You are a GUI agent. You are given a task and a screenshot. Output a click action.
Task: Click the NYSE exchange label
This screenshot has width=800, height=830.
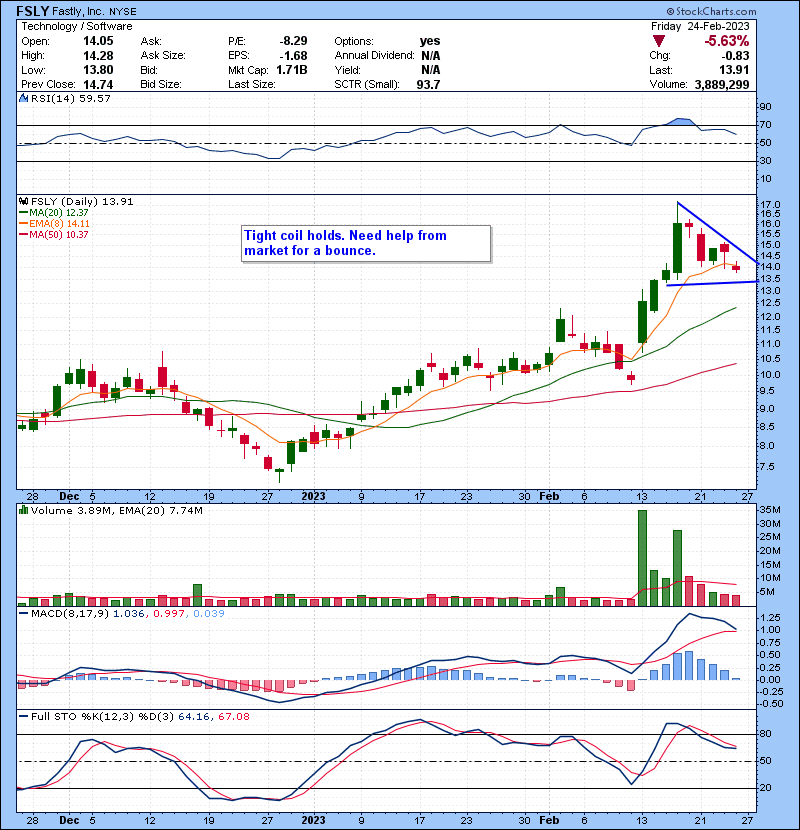(x=123, y=11)
